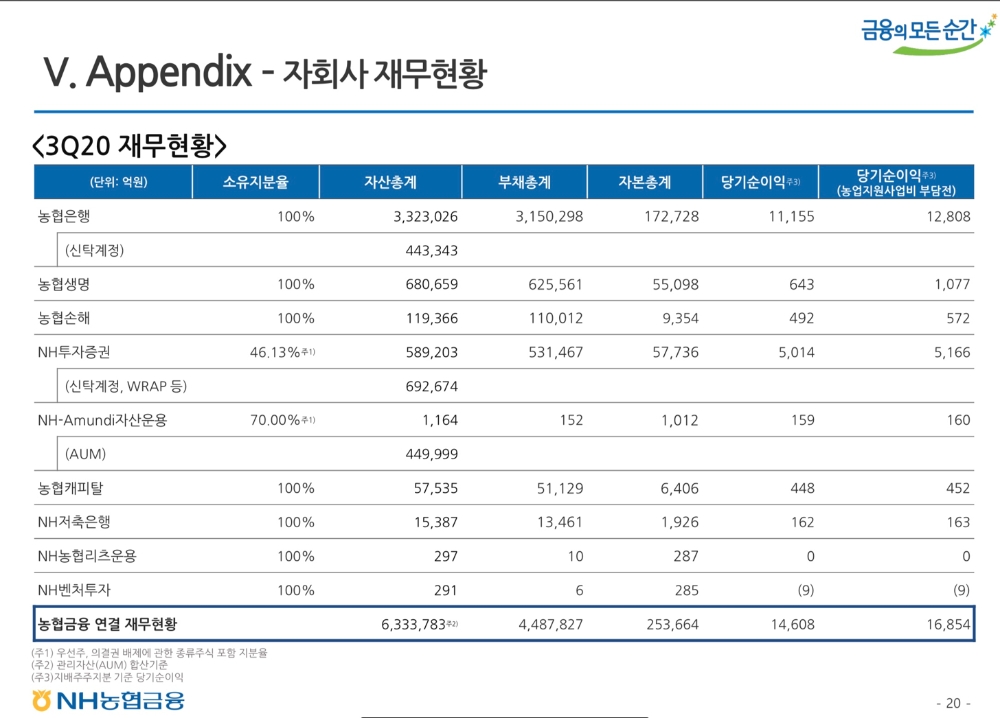
Task: Expand the (AUM) row under NH-Amundi자산운용
Action: (x=85, y=452)
